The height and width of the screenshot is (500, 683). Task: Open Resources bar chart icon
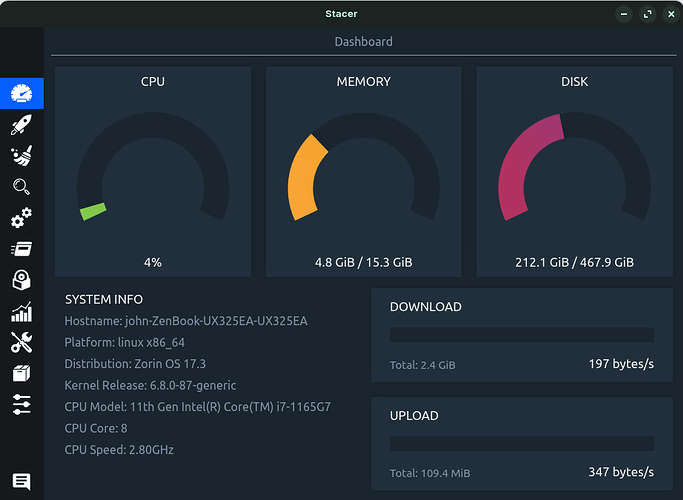coord(21,311)
